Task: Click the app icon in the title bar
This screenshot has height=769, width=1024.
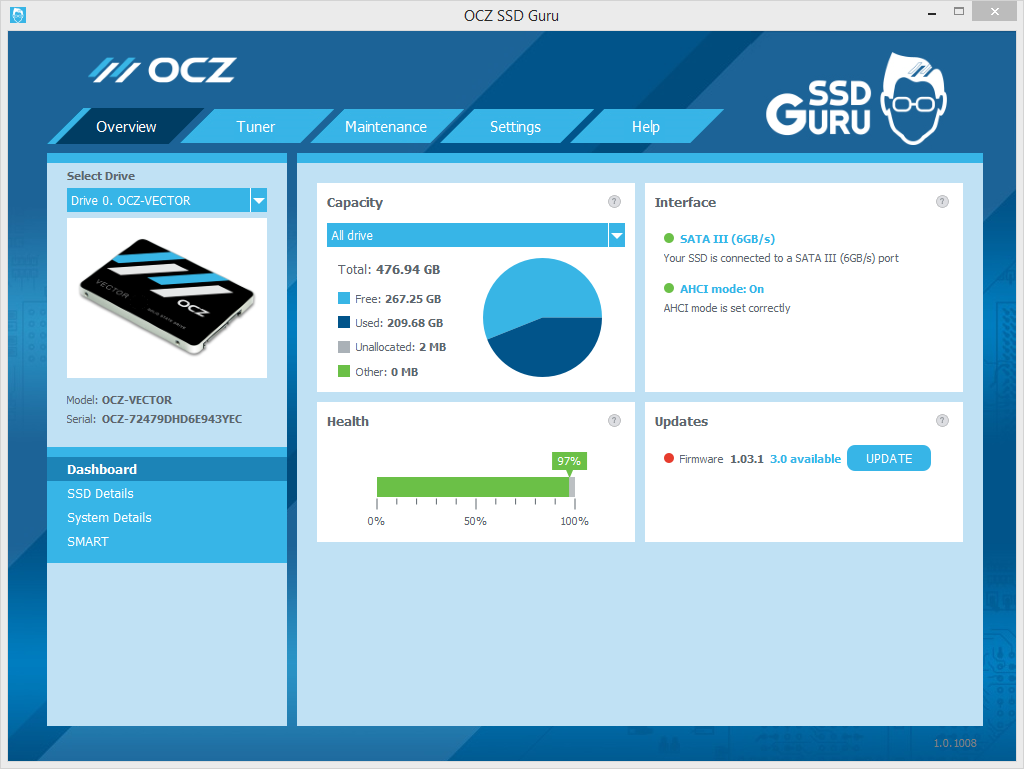Action: tap(18, 15)
